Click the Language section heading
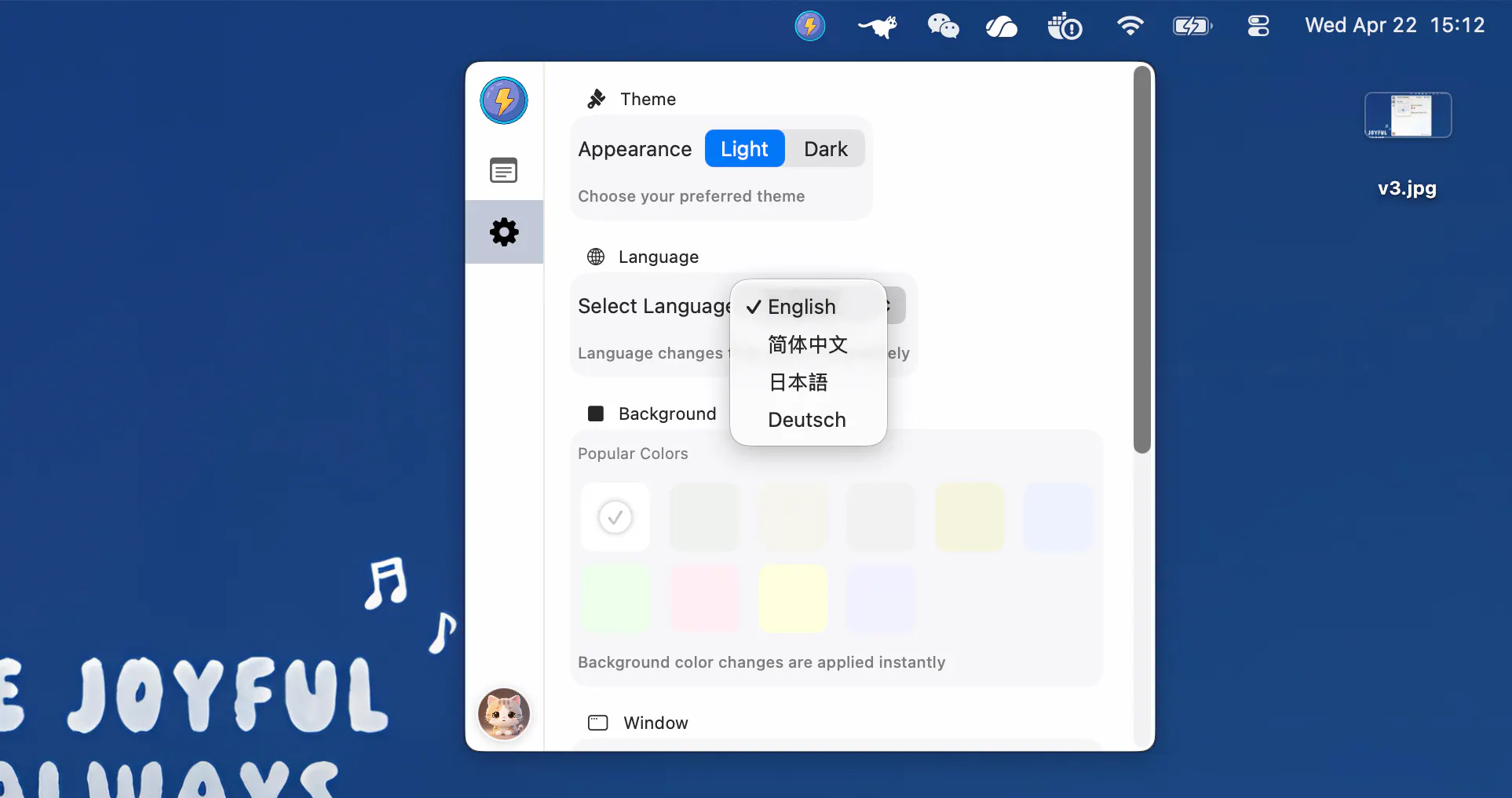 click(x=659, y=257)
